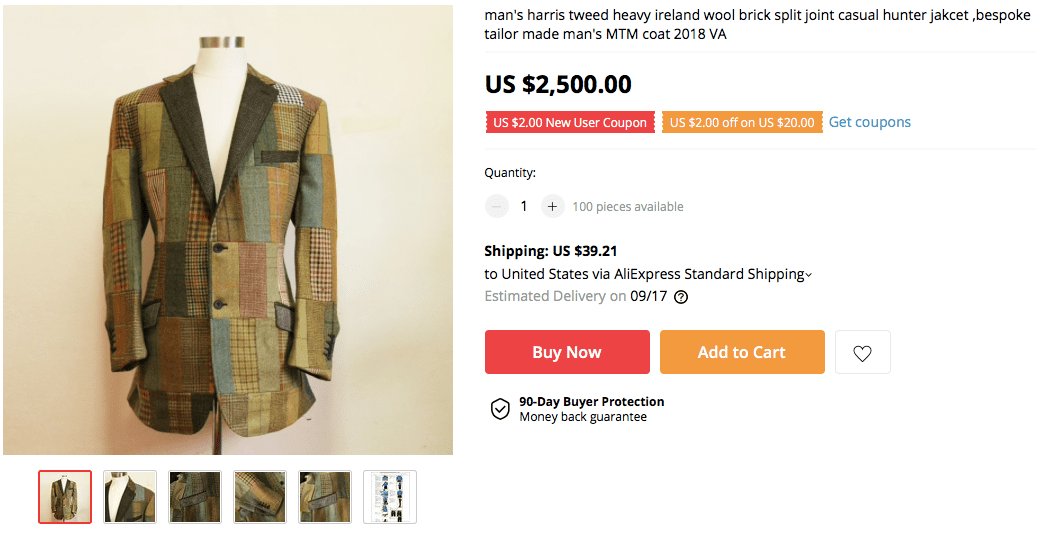Image resolution: width=1044 pixels, height=541 pixels.
Task: Add product to wishlist with heart icon
Action: 862,353
